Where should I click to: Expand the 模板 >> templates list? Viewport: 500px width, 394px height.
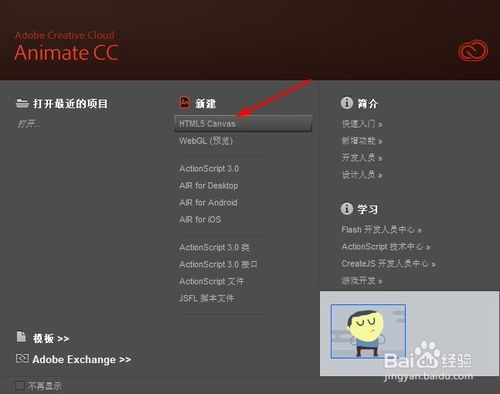pos(51,339)
